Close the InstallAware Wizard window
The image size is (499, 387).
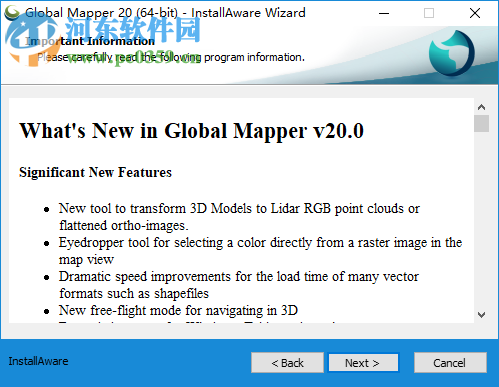[475, 13]
